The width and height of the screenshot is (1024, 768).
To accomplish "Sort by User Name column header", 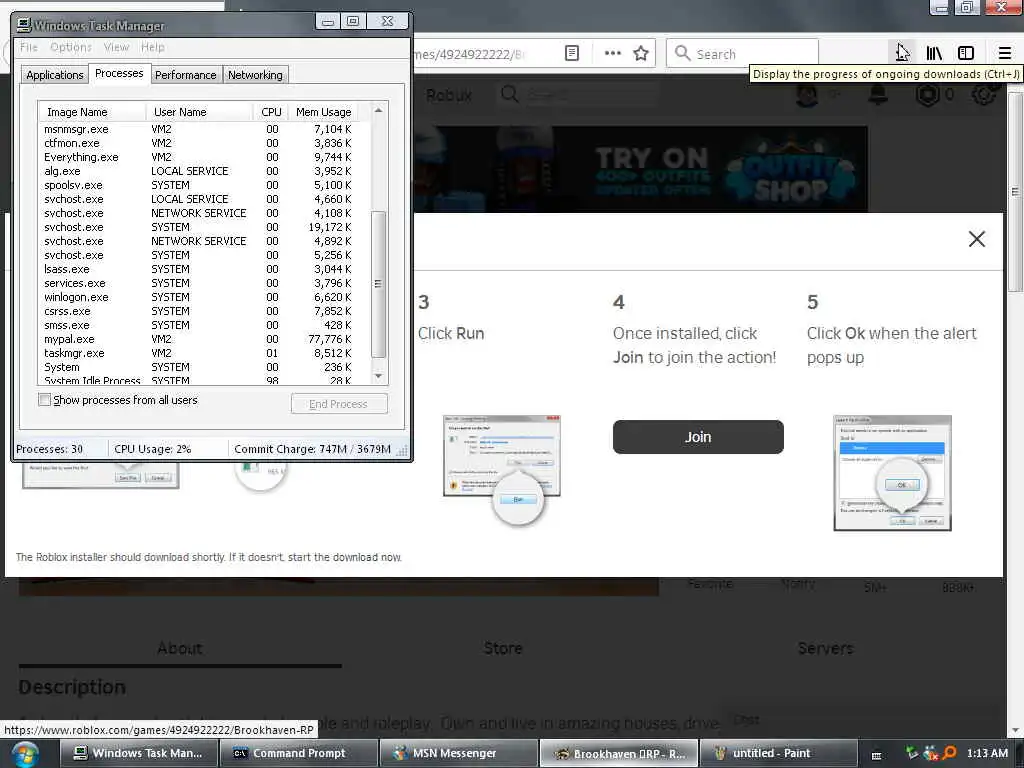I will tap(200, 112).
